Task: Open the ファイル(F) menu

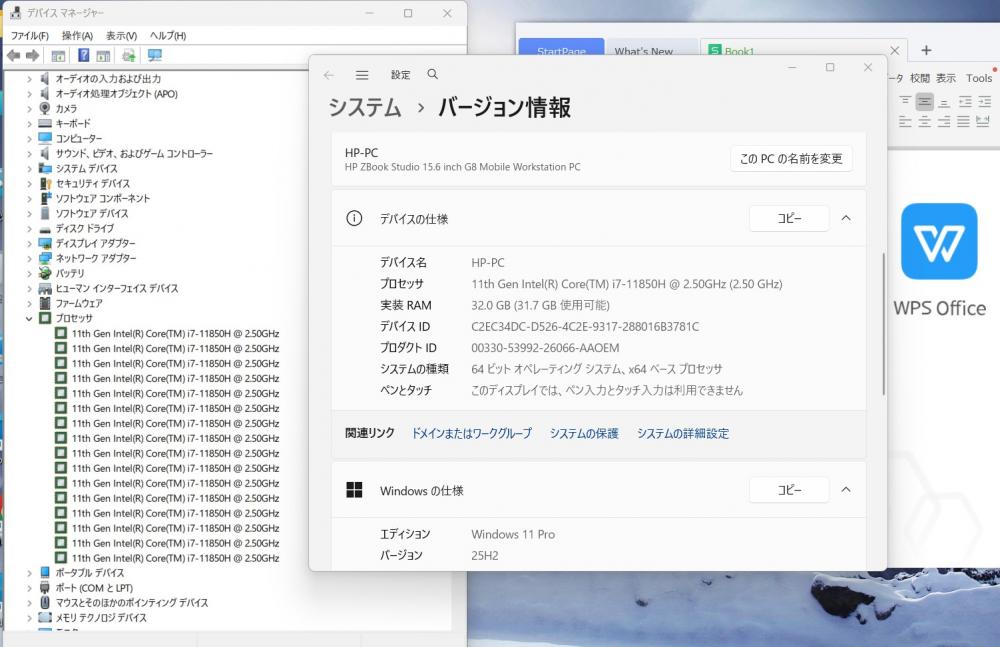Action: (30, 36)
